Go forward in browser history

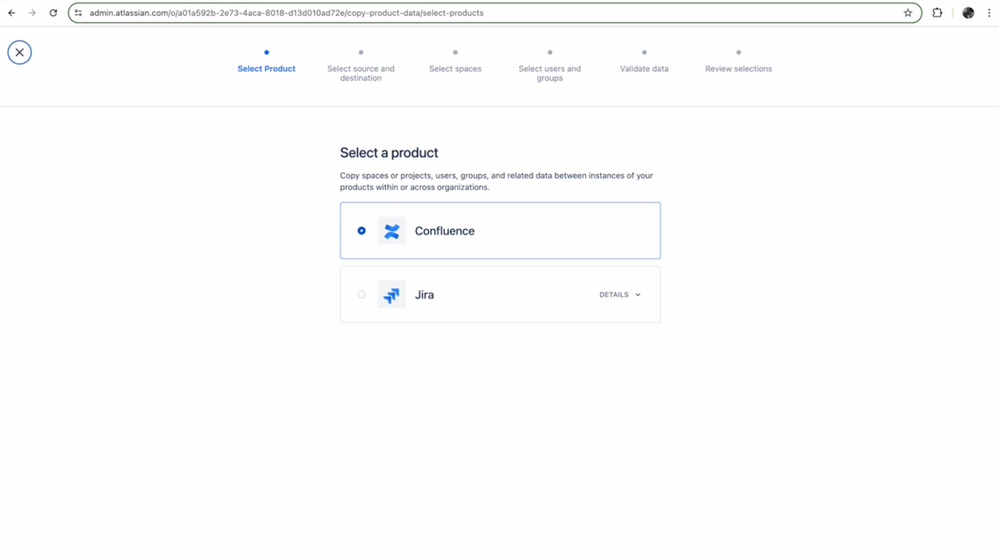click(32, 13)
